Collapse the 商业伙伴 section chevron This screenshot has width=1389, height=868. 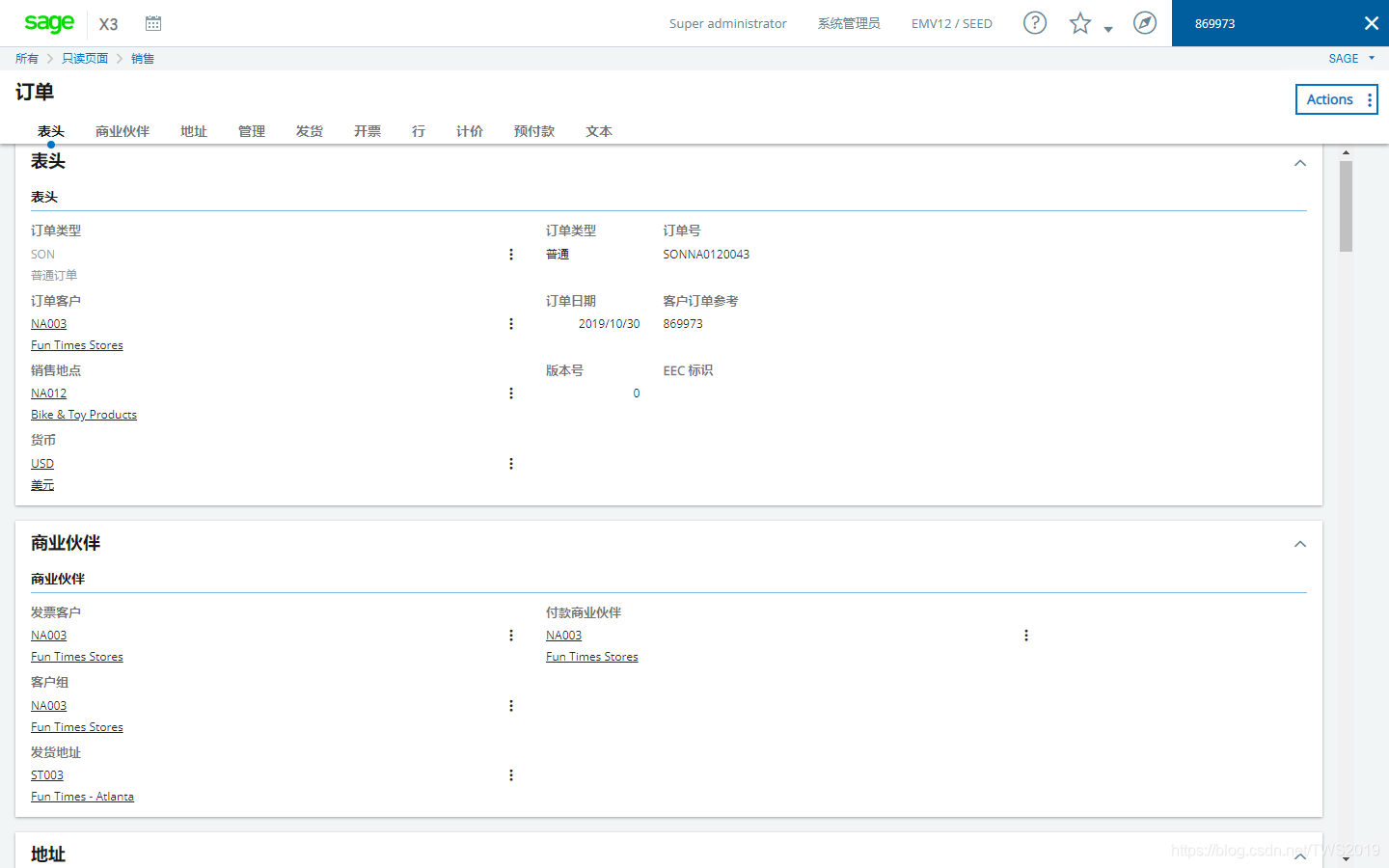[x=1300, y=544]
